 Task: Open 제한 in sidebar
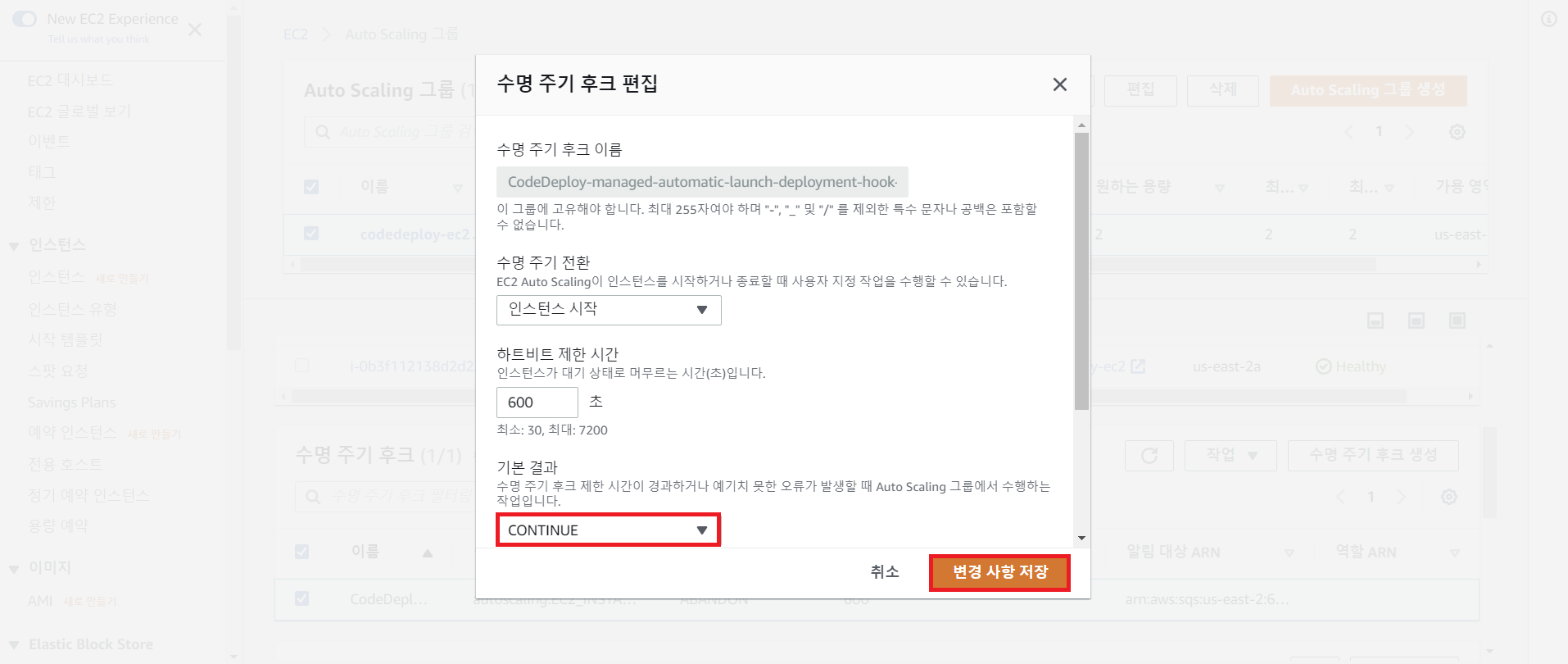click(42, 202)
